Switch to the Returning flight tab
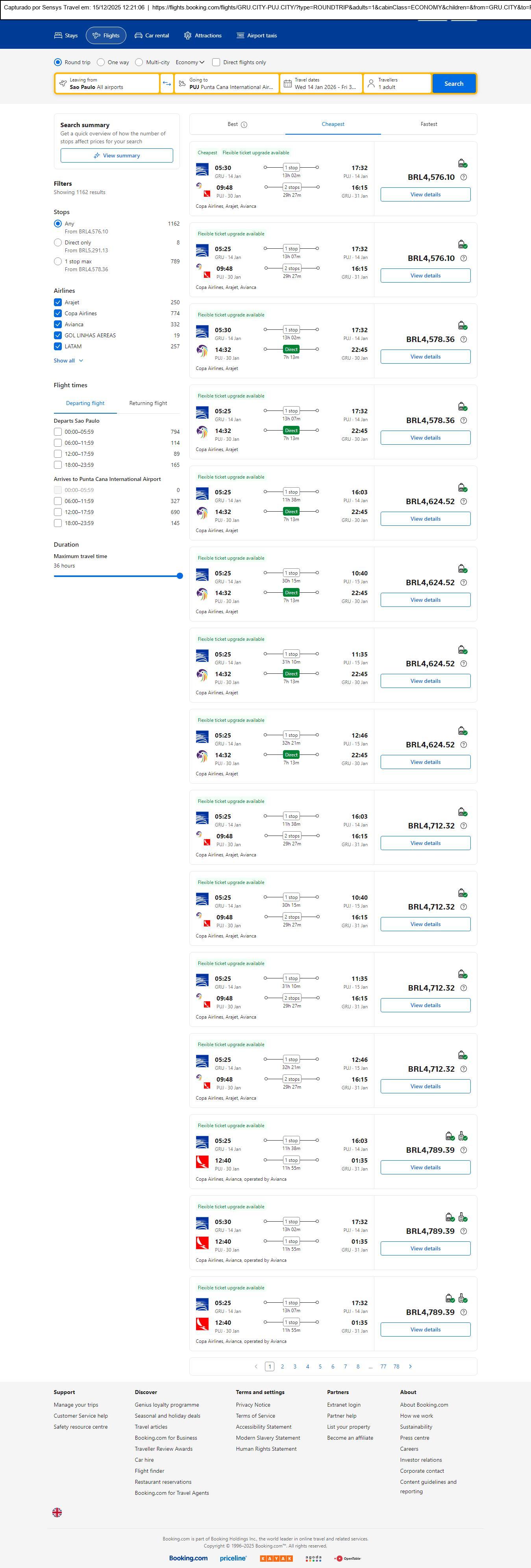The height and width of the screenshot is (1568, 531). click(x=148, y=403)
